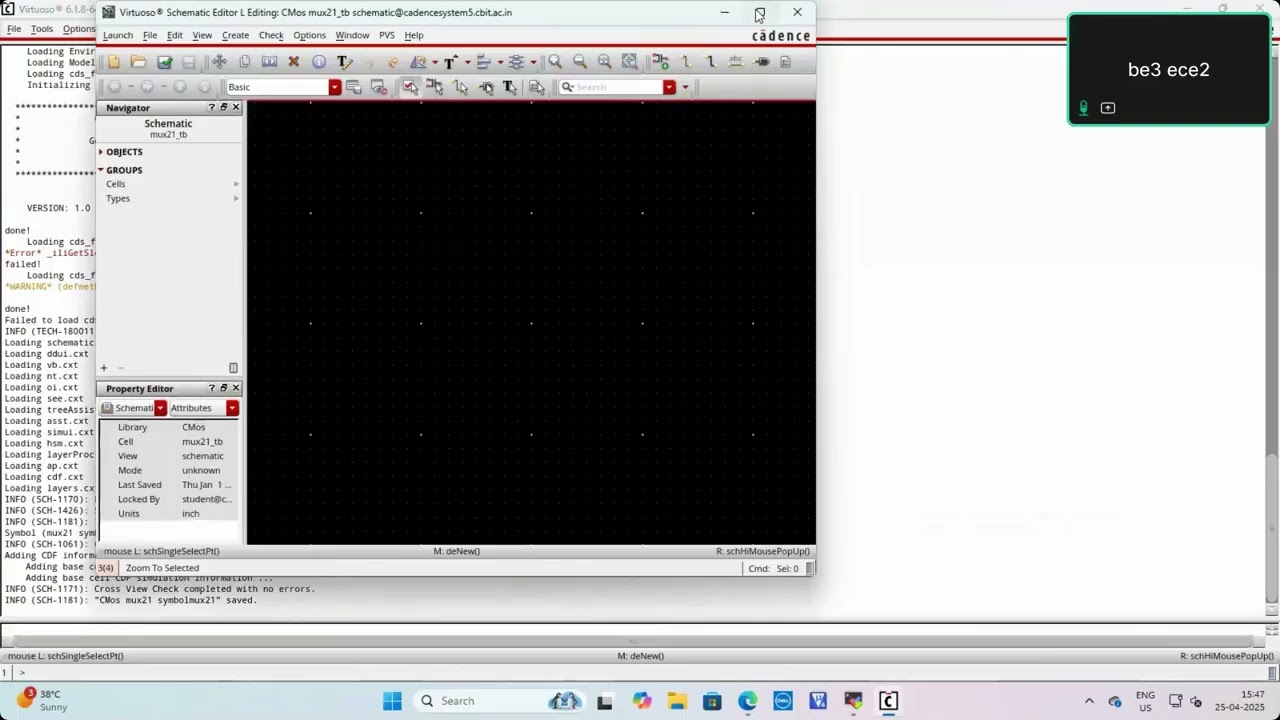Click the weather widget showing 38°C
This screenshot has width=1280, height=720.
click(x=41, y=700)
